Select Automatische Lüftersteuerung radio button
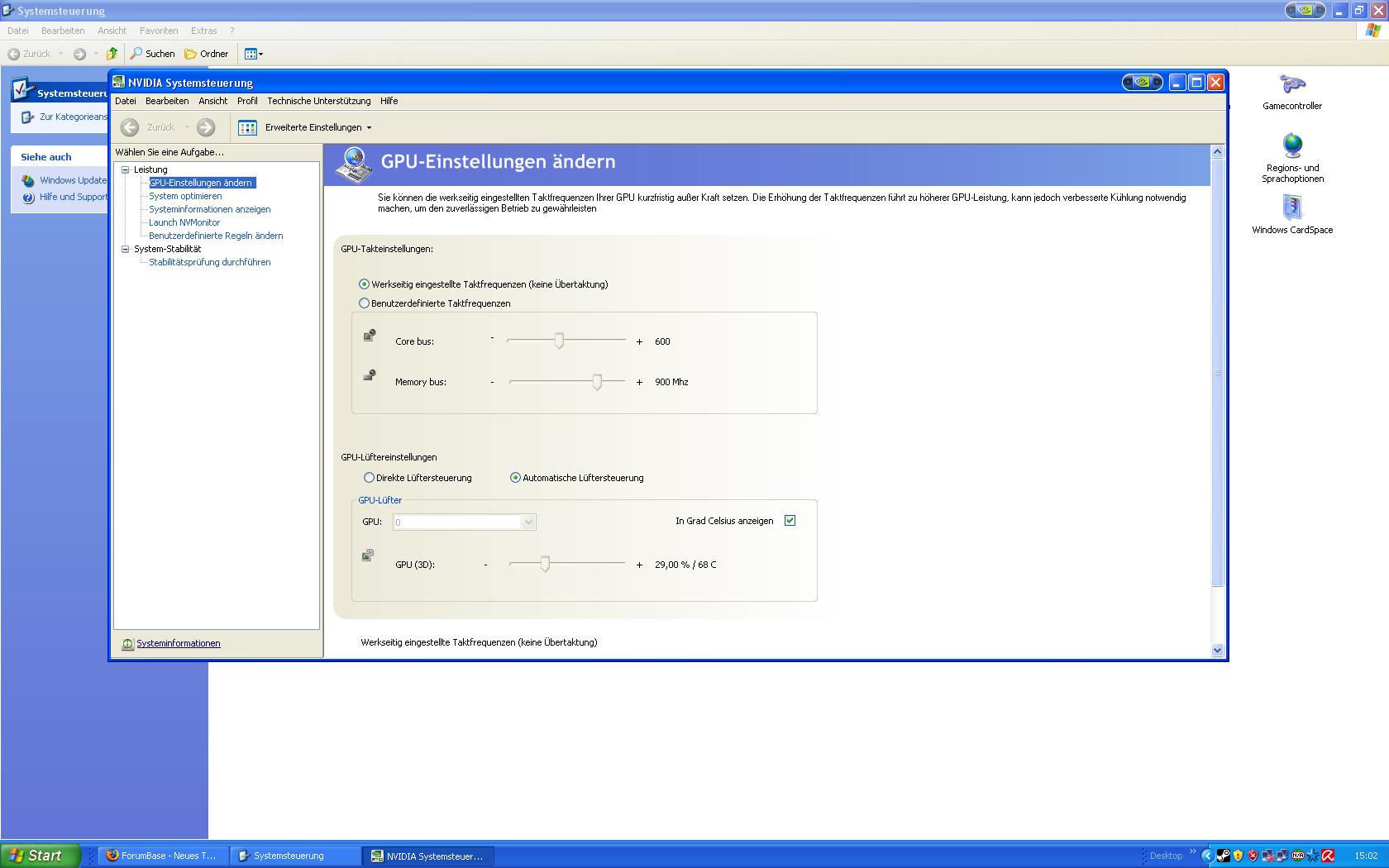 click(515, 478)
